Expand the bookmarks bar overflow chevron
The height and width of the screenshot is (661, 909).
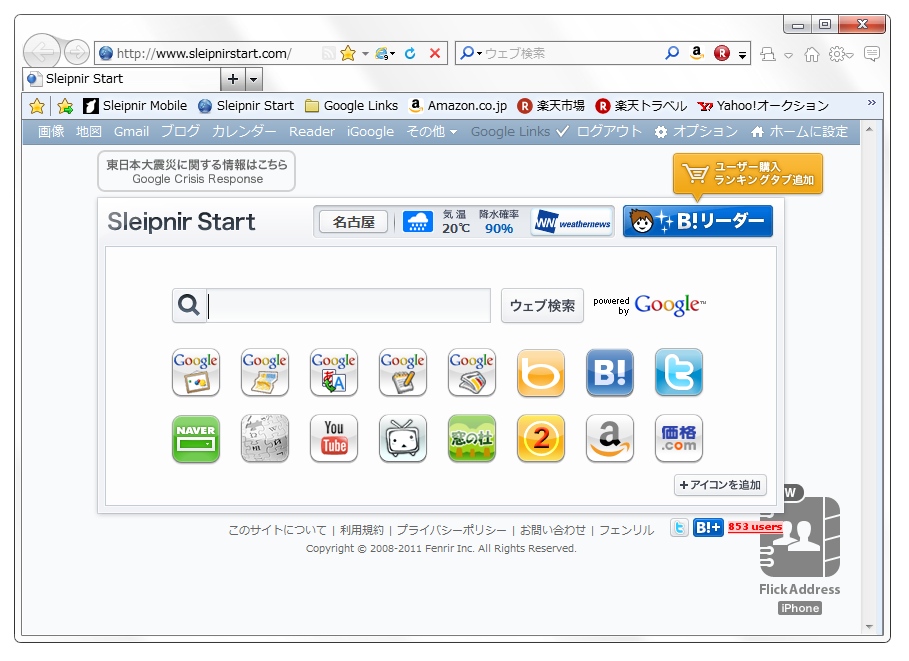click(871, 103)
